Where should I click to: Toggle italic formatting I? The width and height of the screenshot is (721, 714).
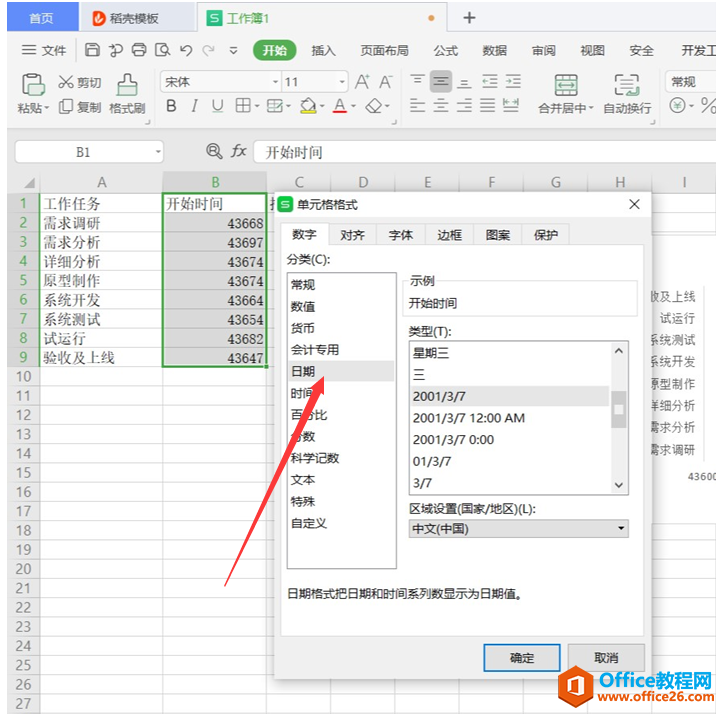click(195, 106)
